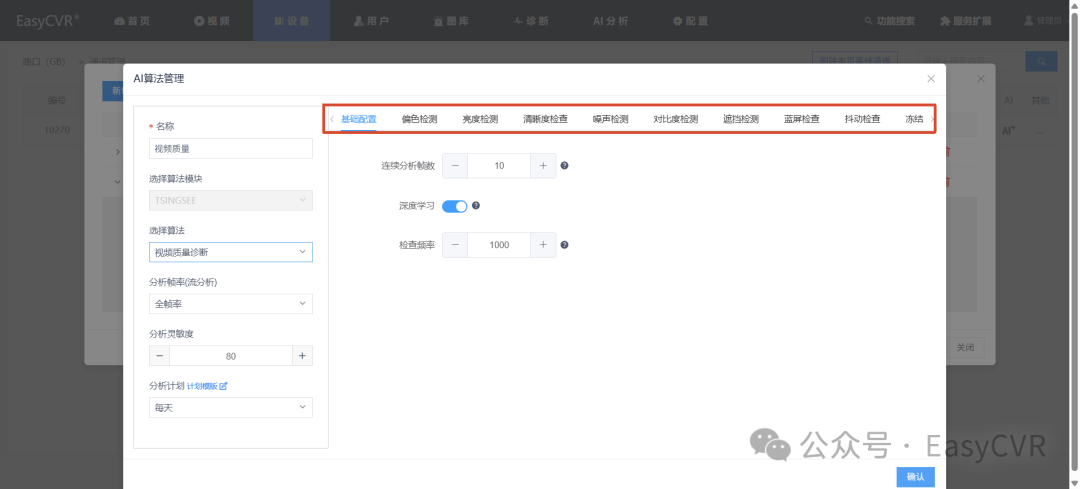Increase 连续分析帧数 with the plus button
Viewport: 1080px width, 489px height.
[x=543, y=165]
